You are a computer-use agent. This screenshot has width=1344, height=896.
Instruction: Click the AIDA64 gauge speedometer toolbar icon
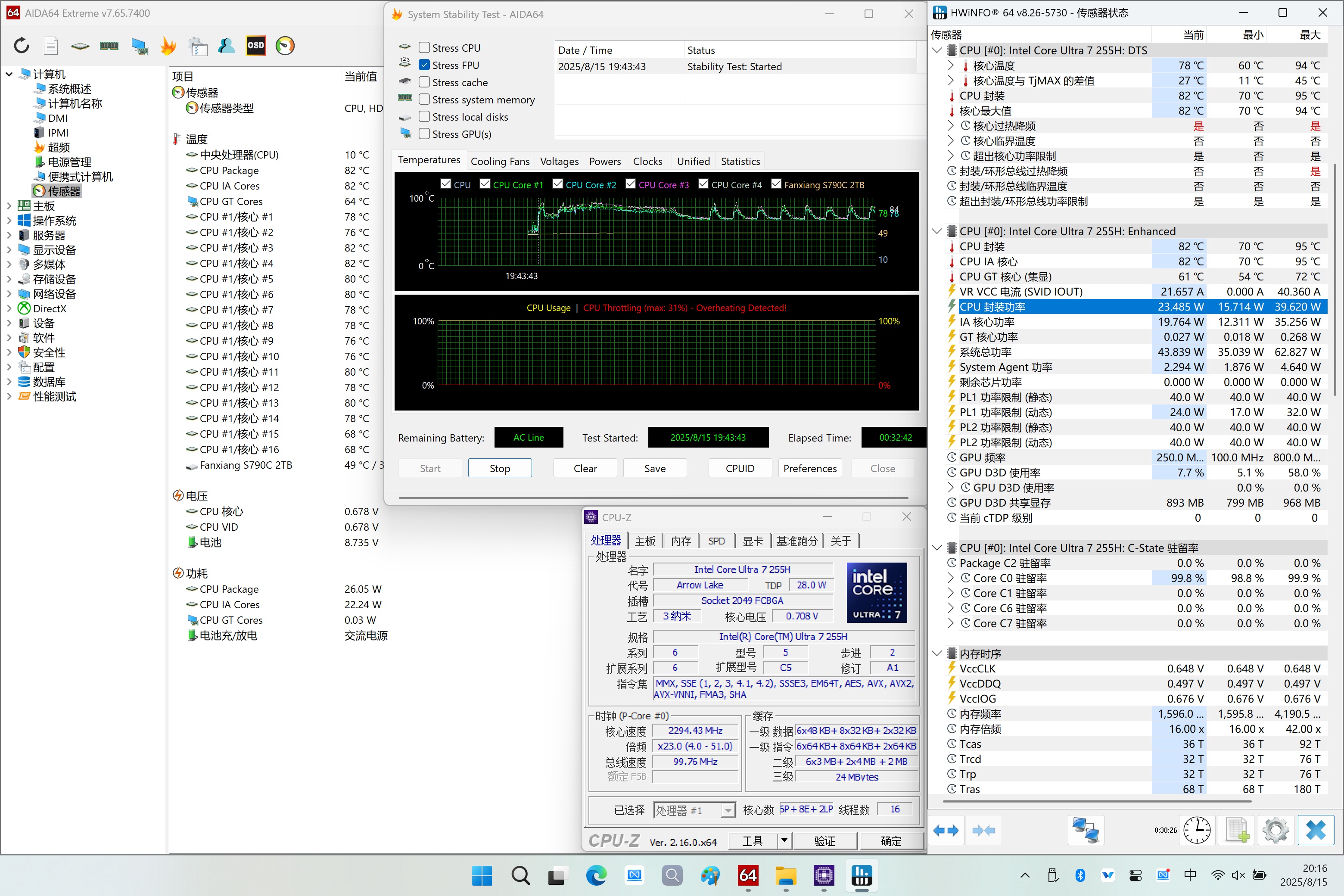coord(285,45)
